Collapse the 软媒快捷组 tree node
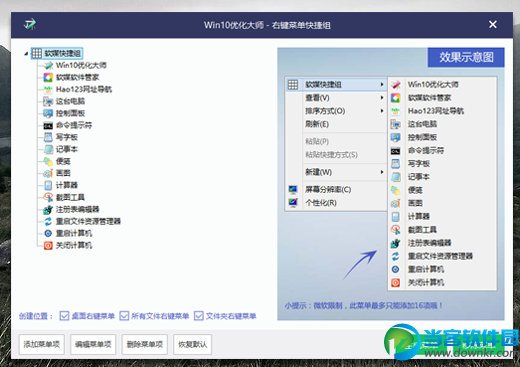Screen dimensions: 520x367 point(26,54)
